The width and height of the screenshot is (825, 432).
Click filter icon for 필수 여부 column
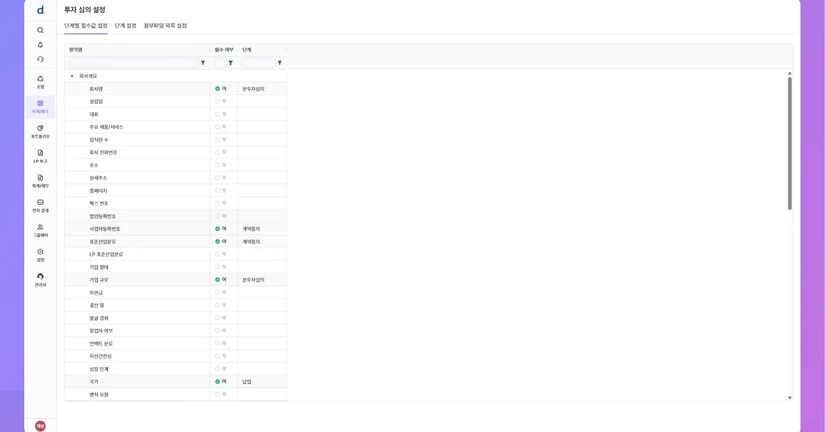coord(230,63)
